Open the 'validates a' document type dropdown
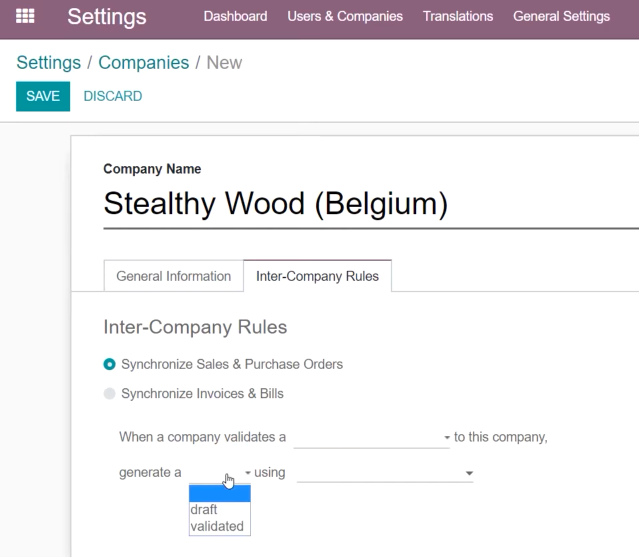 (x=372, y=437)
